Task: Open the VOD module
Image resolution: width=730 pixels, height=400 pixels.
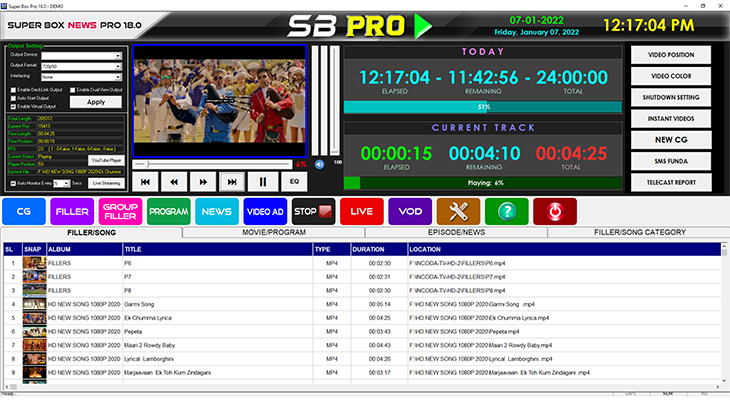Action: tap(410, 211)
